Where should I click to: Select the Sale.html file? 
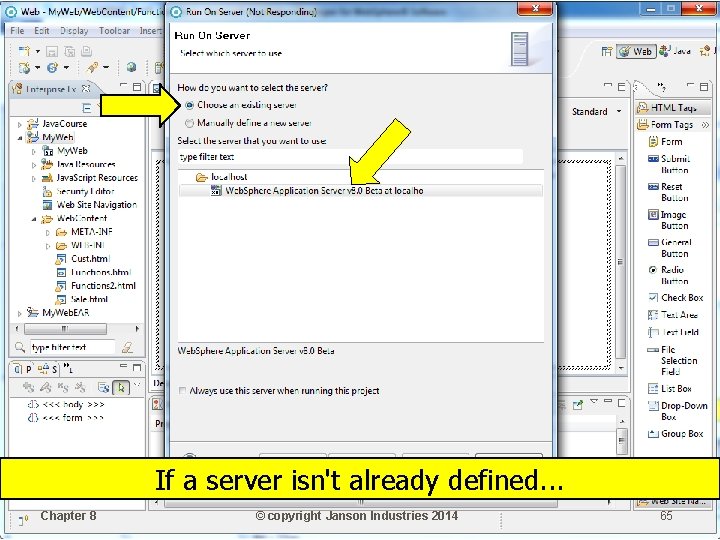click(89, 299)
